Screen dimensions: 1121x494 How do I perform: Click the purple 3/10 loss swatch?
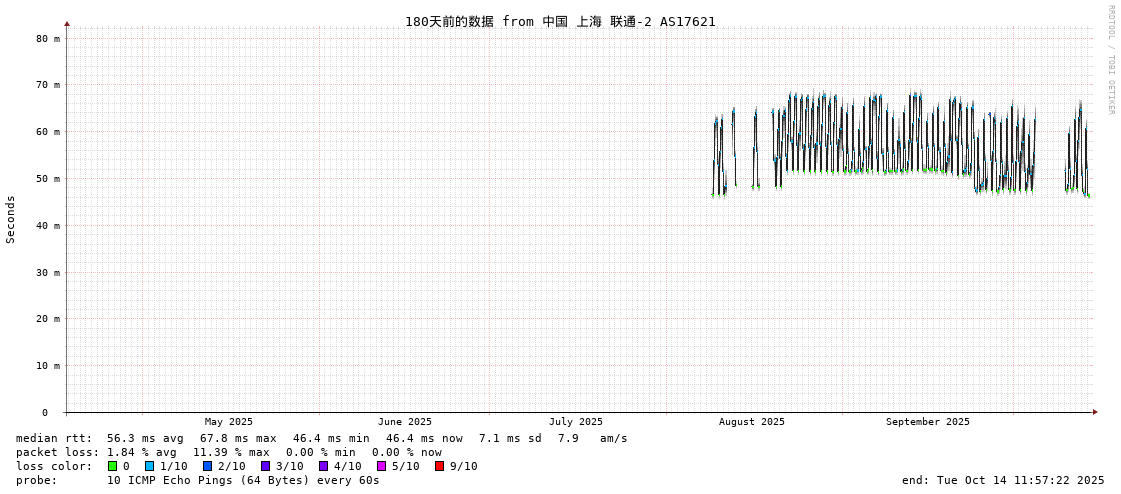pos(265,466)
